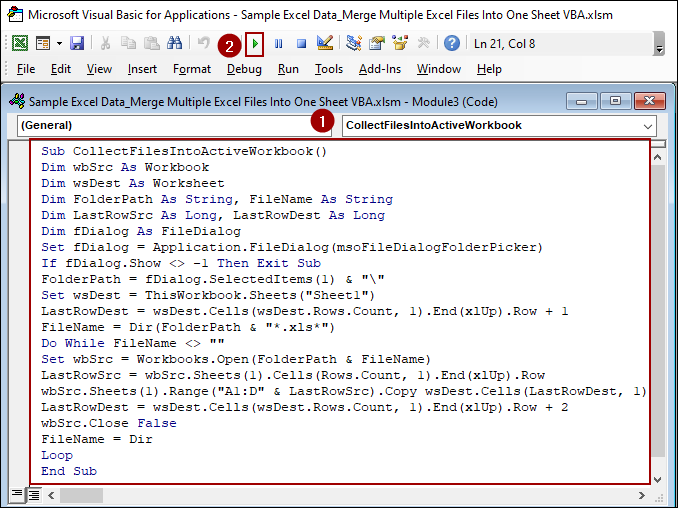Open the insert object dropdown arrow in toolbar

tap(60, 44)
